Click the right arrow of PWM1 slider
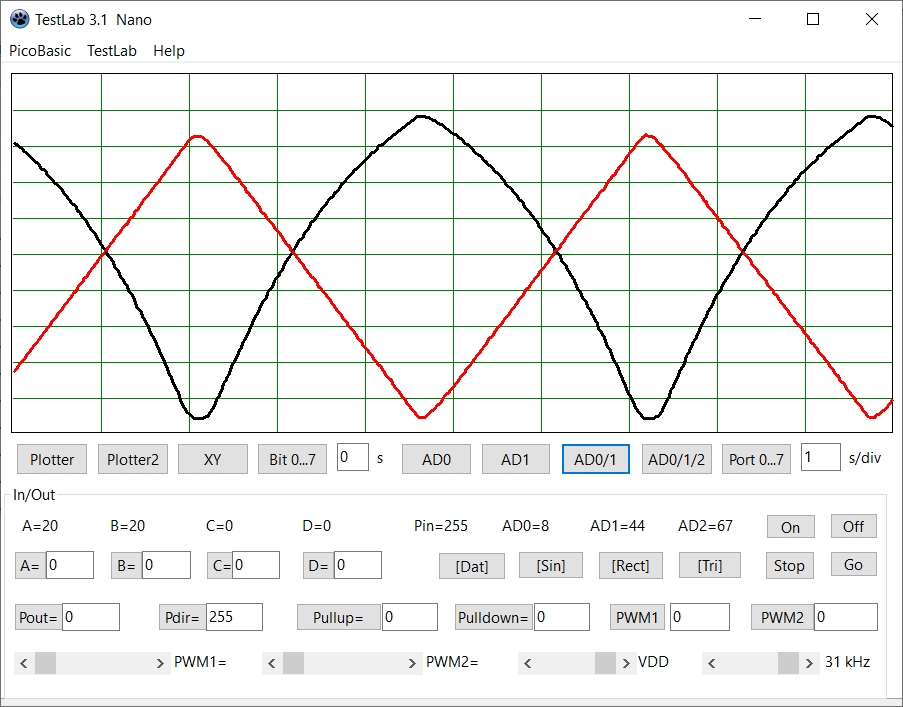 pyautogui.click(x=161, y=662)
